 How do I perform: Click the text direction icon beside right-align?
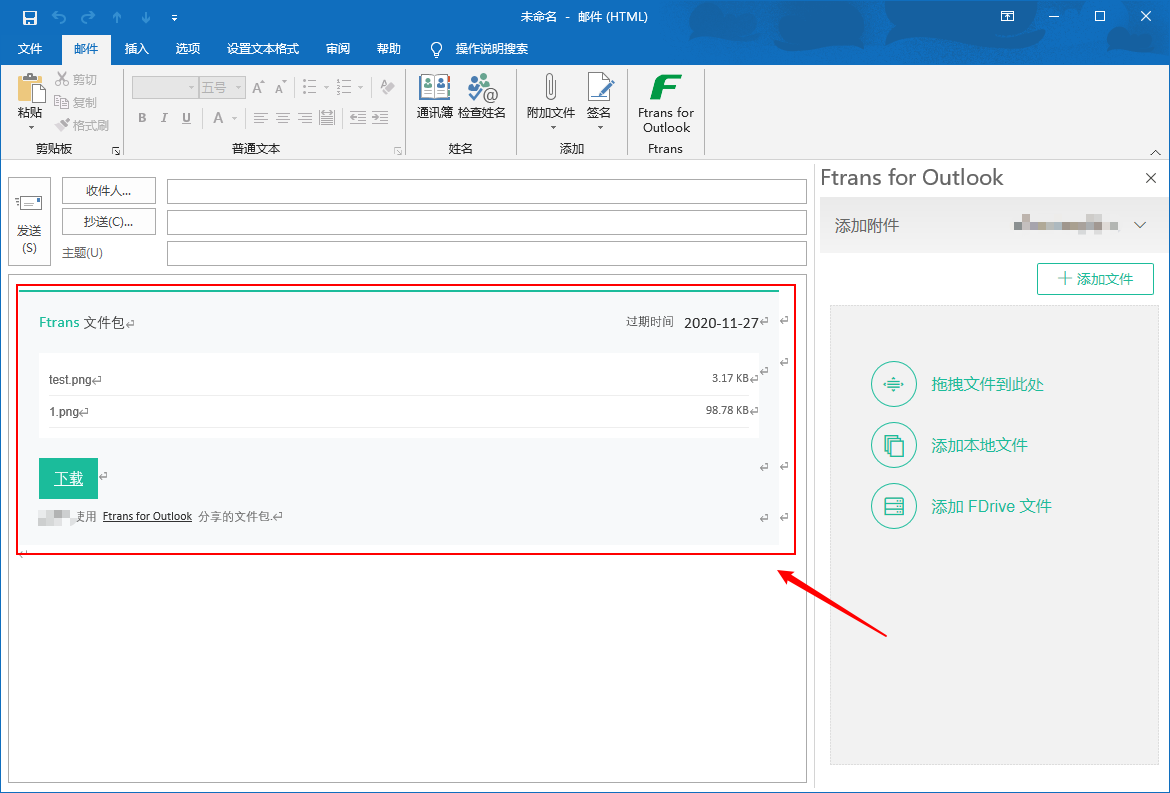click(x=327, y=118)
